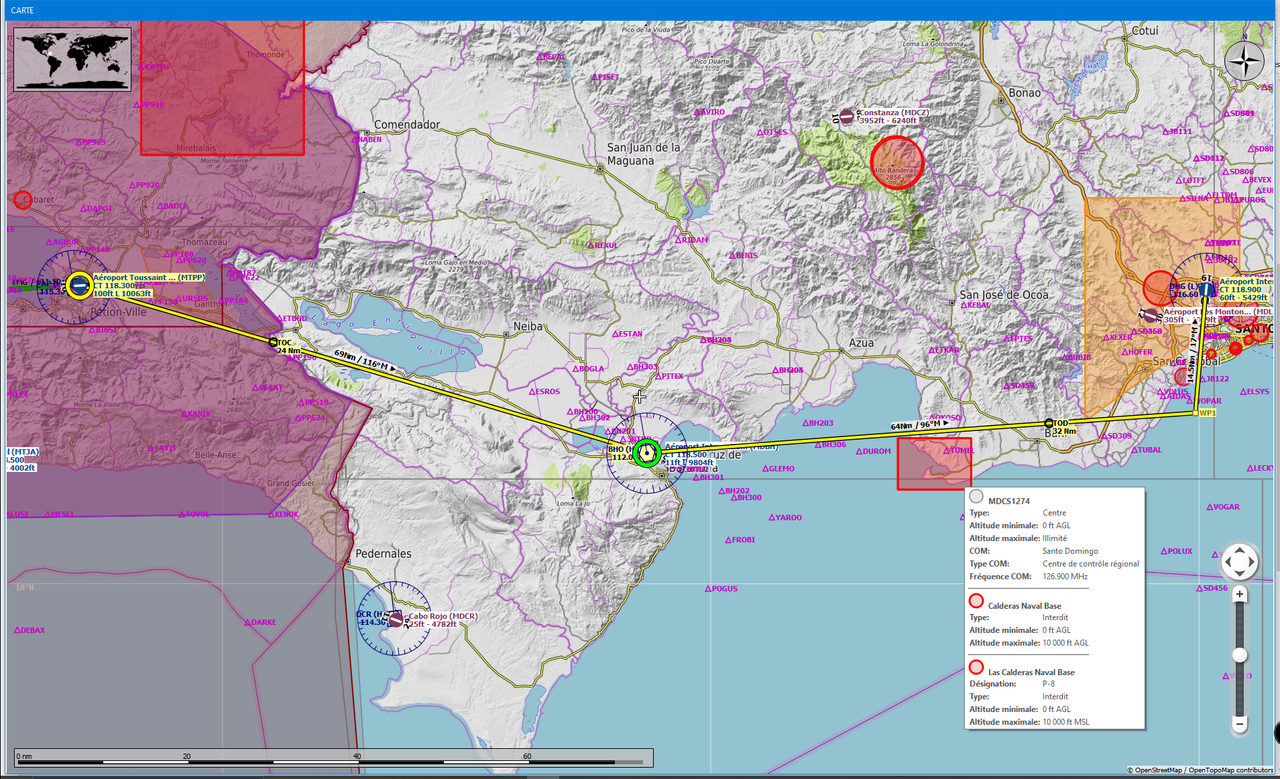Click the zoom slider handle
Image resolution: width=1280 pixels, height=779 pixels.
point(1240,655)
